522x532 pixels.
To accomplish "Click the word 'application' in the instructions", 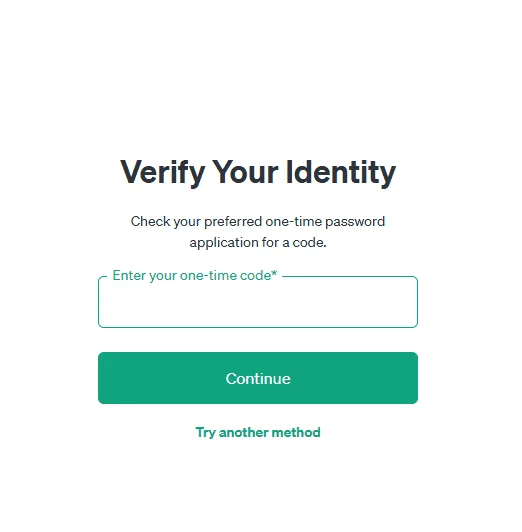I will [224, 243].
